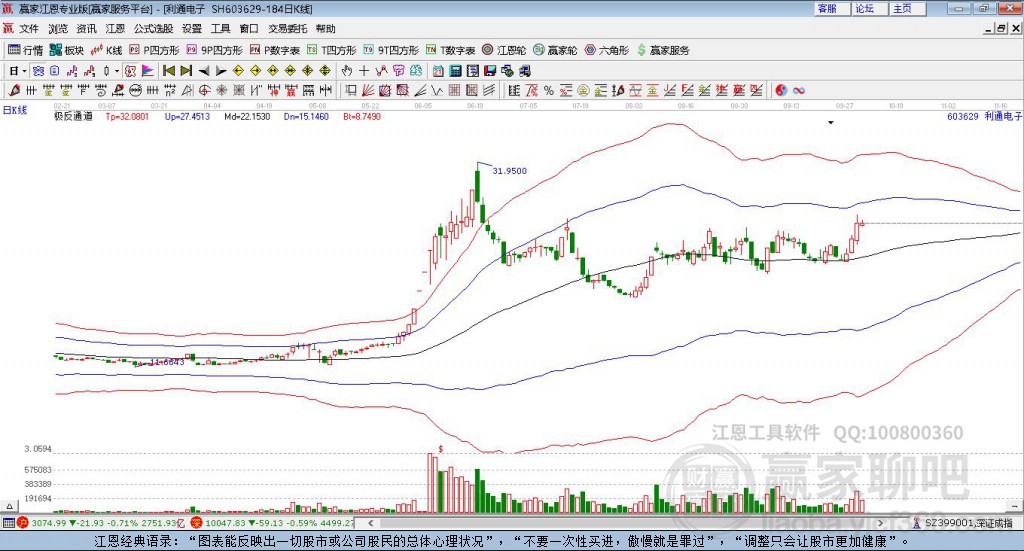Viewport: 1024px width, 551px height.
Task: Open the 文件 menu
Action: click(29, 29)
